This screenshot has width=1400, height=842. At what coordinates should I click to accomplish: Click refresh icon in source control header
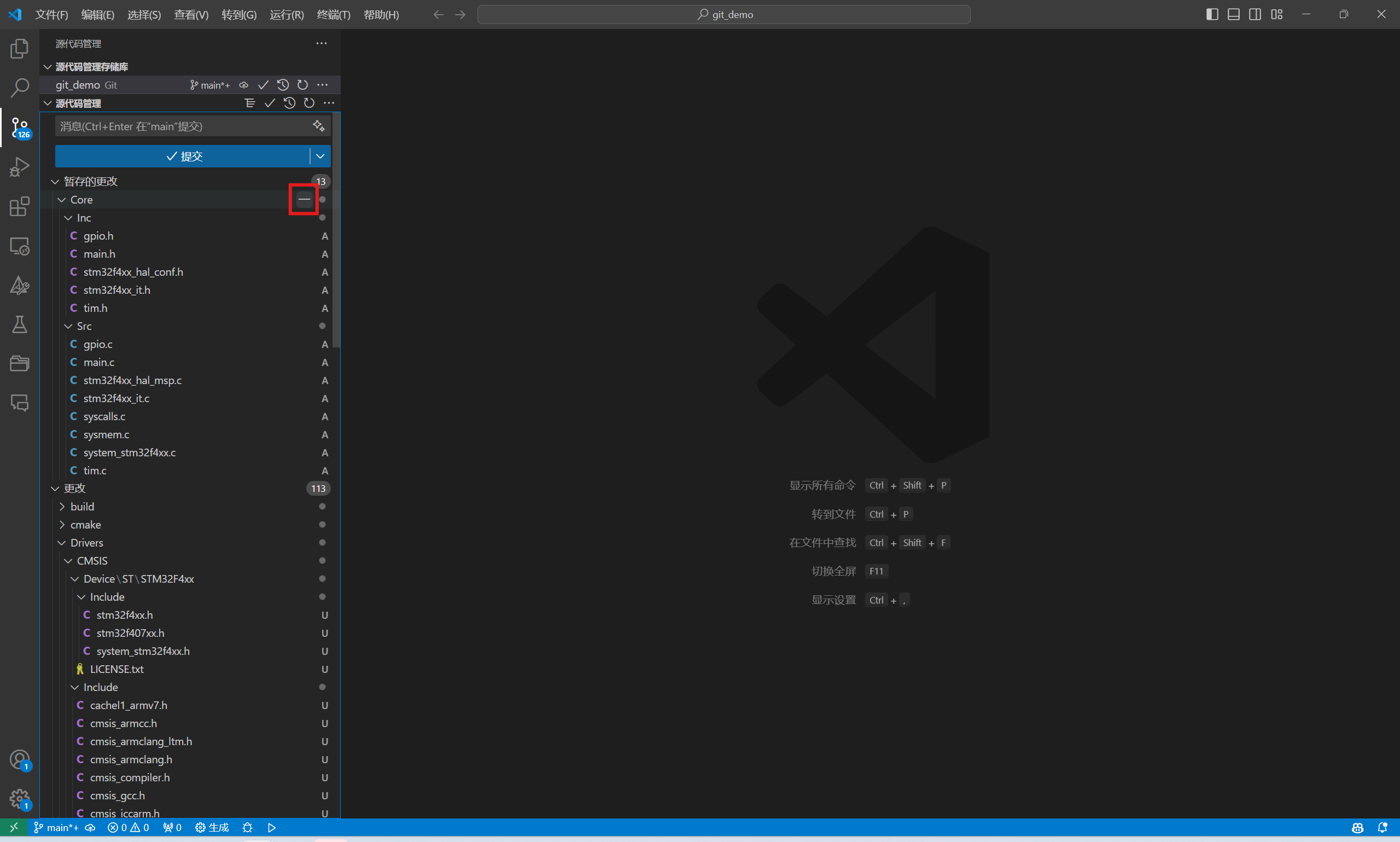[309, 103]
